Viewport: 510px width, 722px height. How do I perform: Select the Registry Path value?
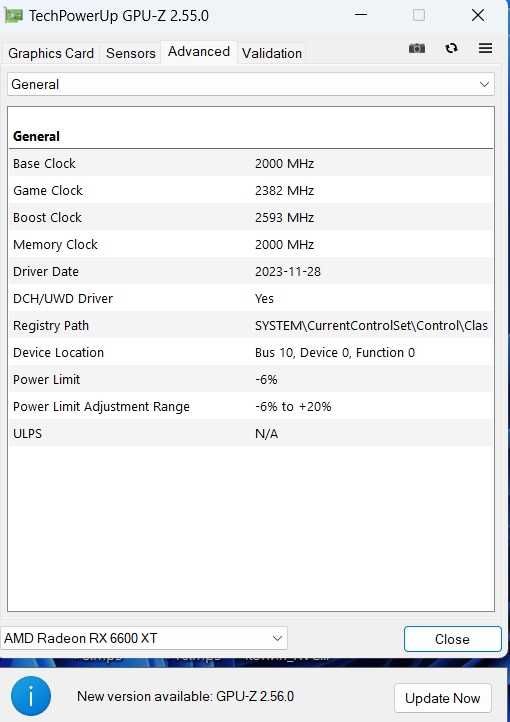pyautogui.click(x=371, y=326)
